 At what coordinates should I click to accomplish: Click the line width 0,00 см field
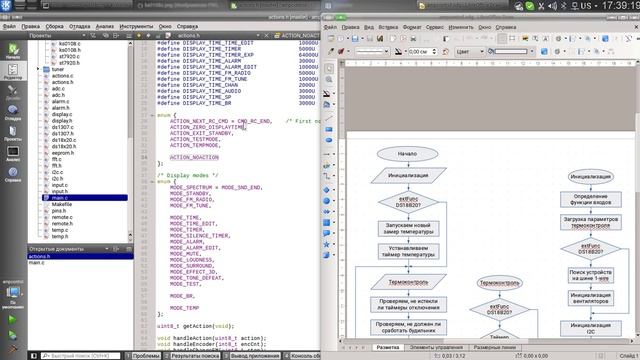(419, 51)
